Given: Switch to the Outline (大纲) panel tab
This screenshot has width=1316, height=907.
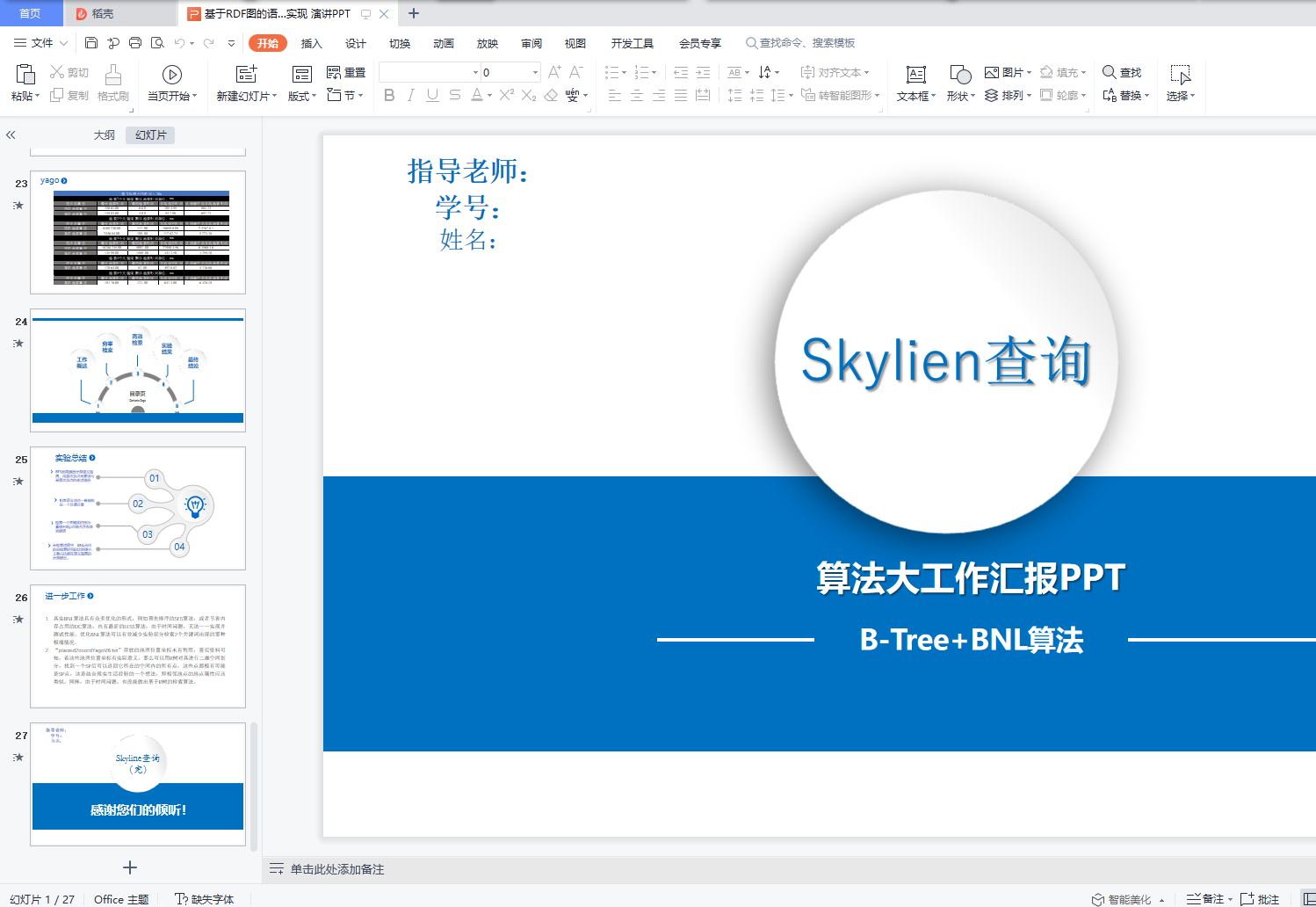Looking at the screenshot, I should 105,134.
